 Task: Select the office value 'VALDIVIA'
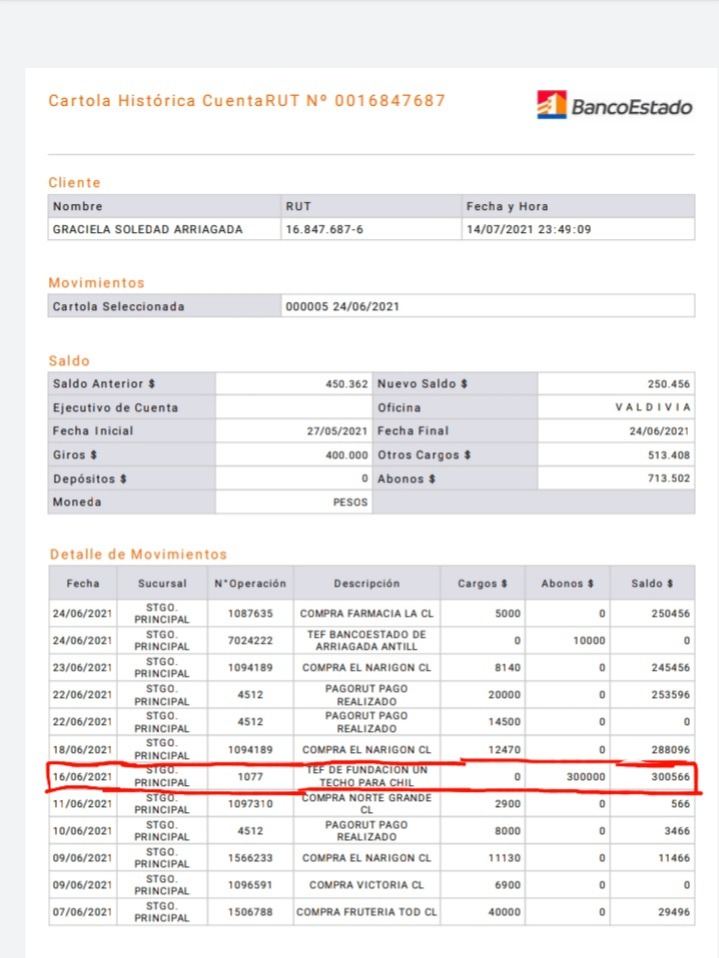652,408
